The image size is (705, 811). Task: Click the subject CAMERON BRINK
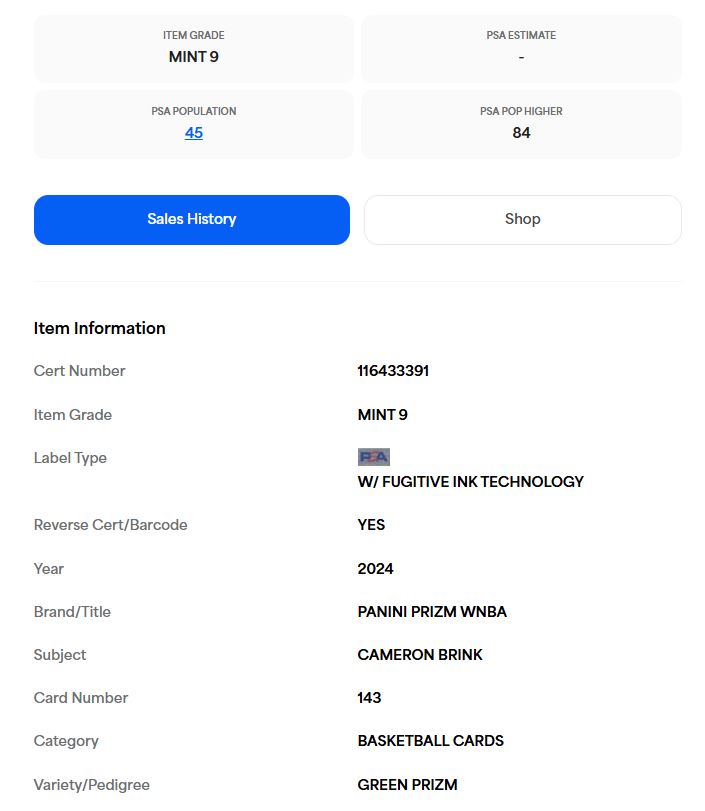click(x=419, y=654)
